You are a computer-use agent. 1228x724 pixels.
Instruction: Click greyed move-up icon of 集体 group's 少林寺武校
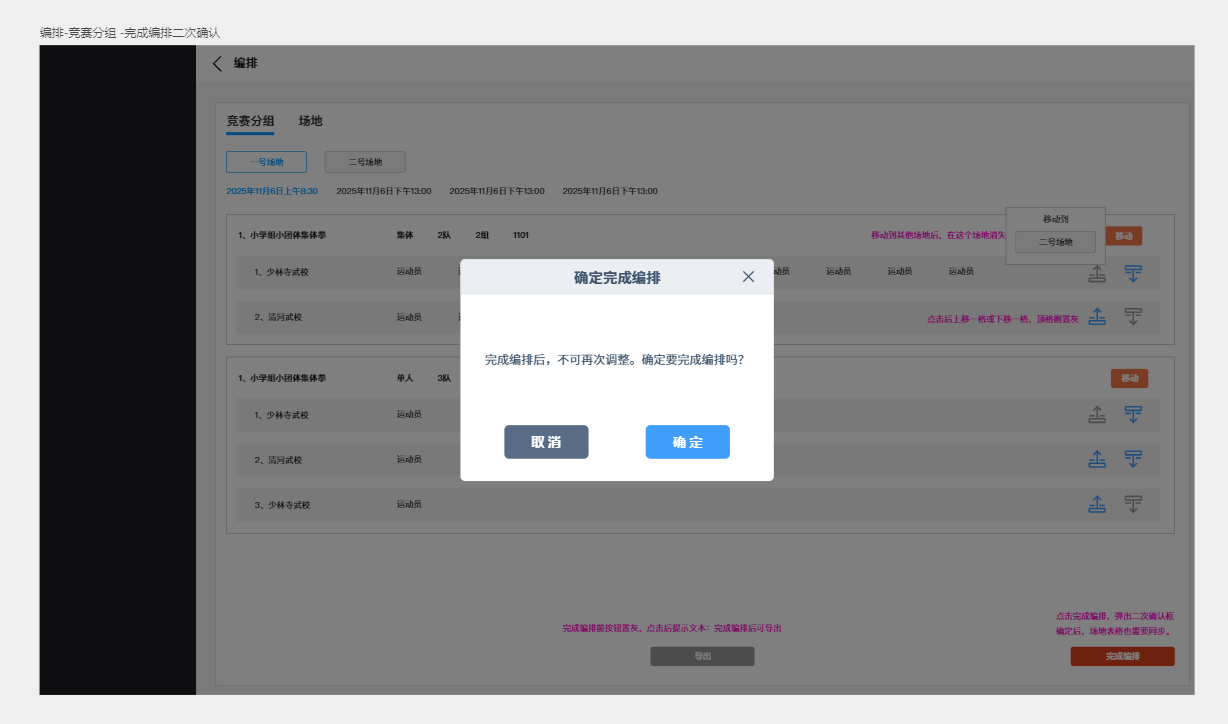point(1097,273)
